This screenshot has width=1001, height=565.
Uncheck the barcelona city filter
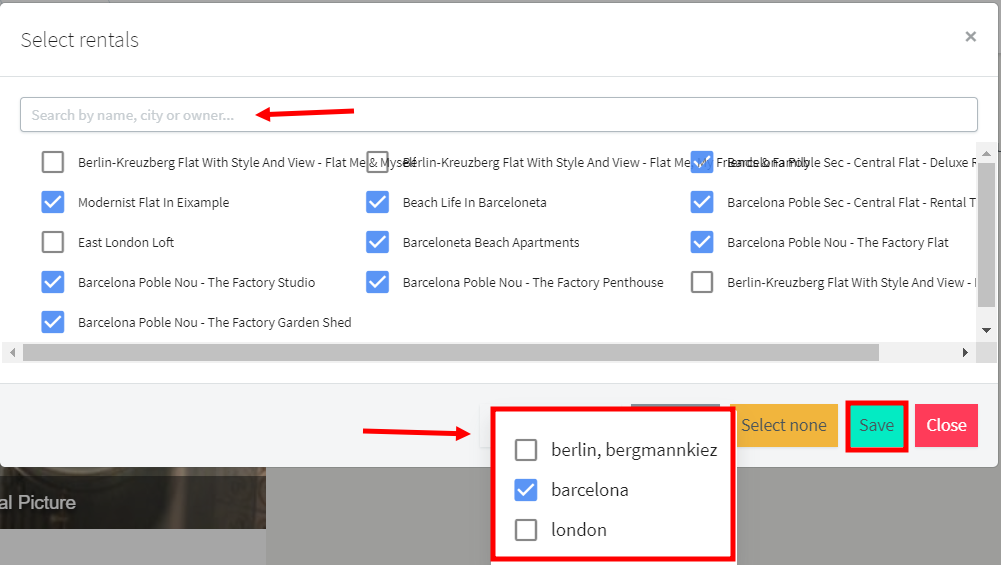[526, 490]
